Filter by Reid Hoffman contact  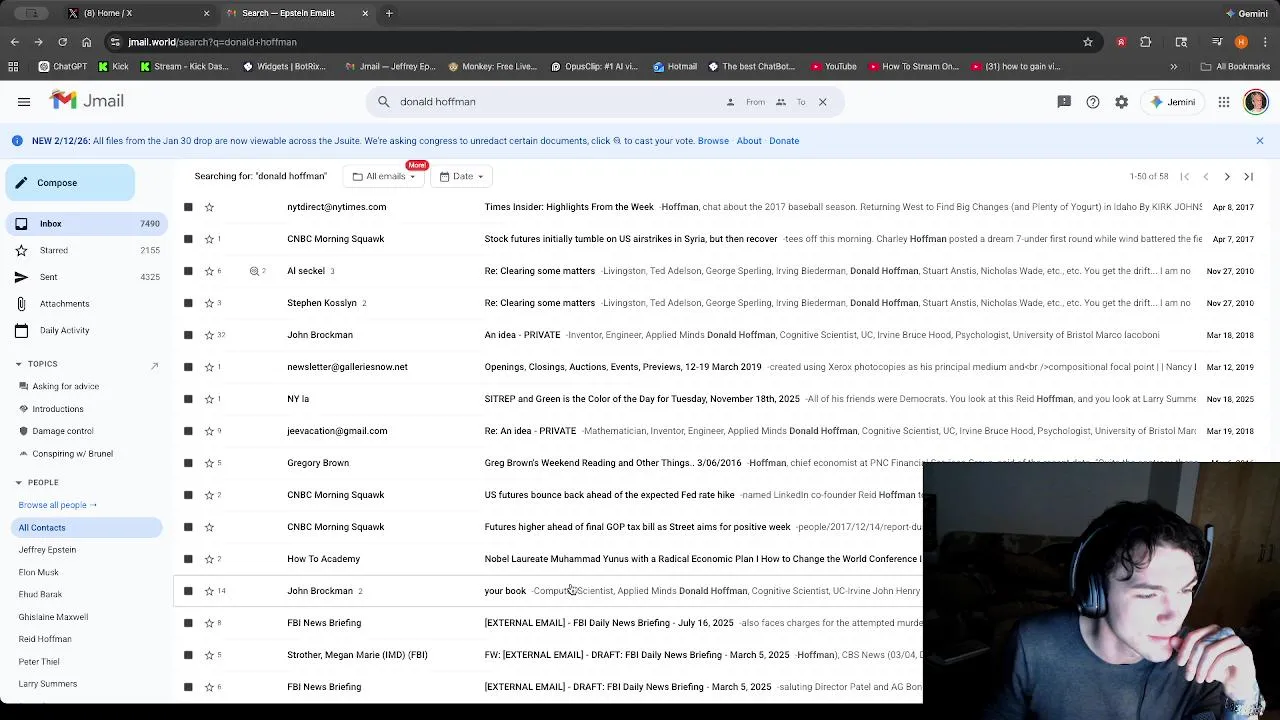tap(45, 639)
